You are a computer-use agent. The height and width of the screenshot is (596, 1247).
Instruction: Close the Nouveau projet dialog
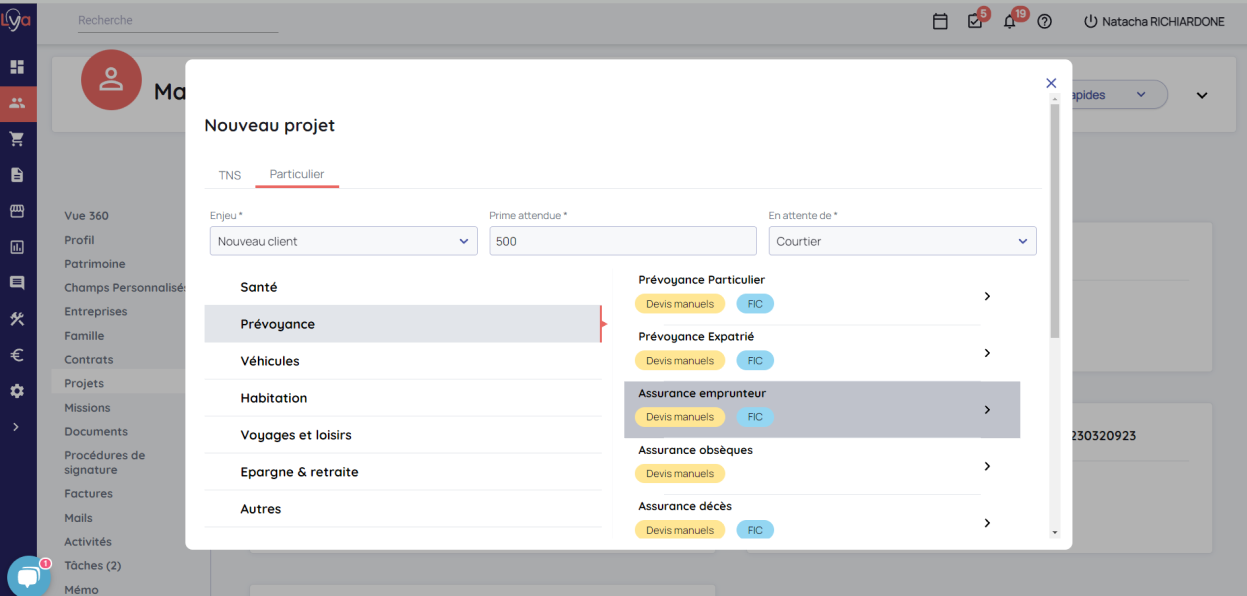point(1051,83)
